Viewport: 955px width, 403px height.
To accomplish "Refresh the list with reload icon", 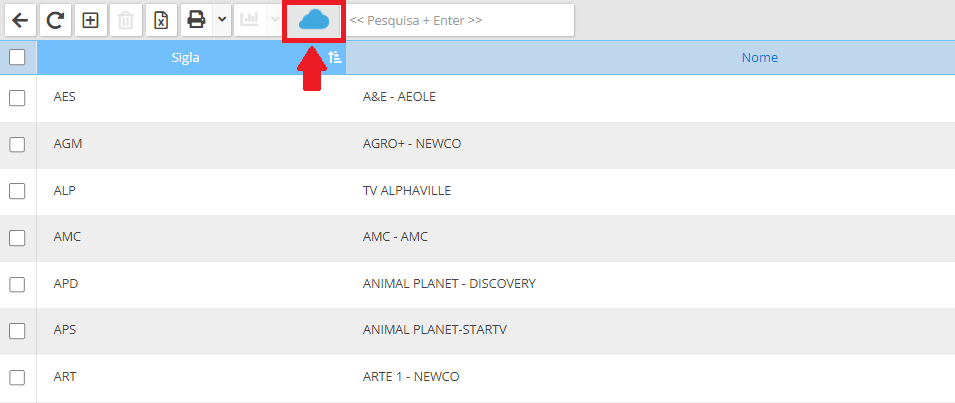I will [x=55, y=20].
